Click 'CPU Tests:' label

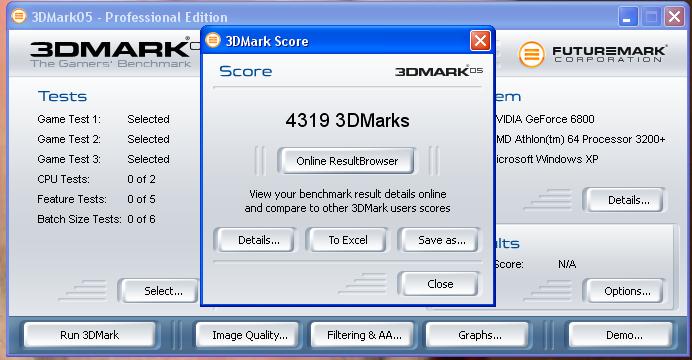click(x=63, y=179)
